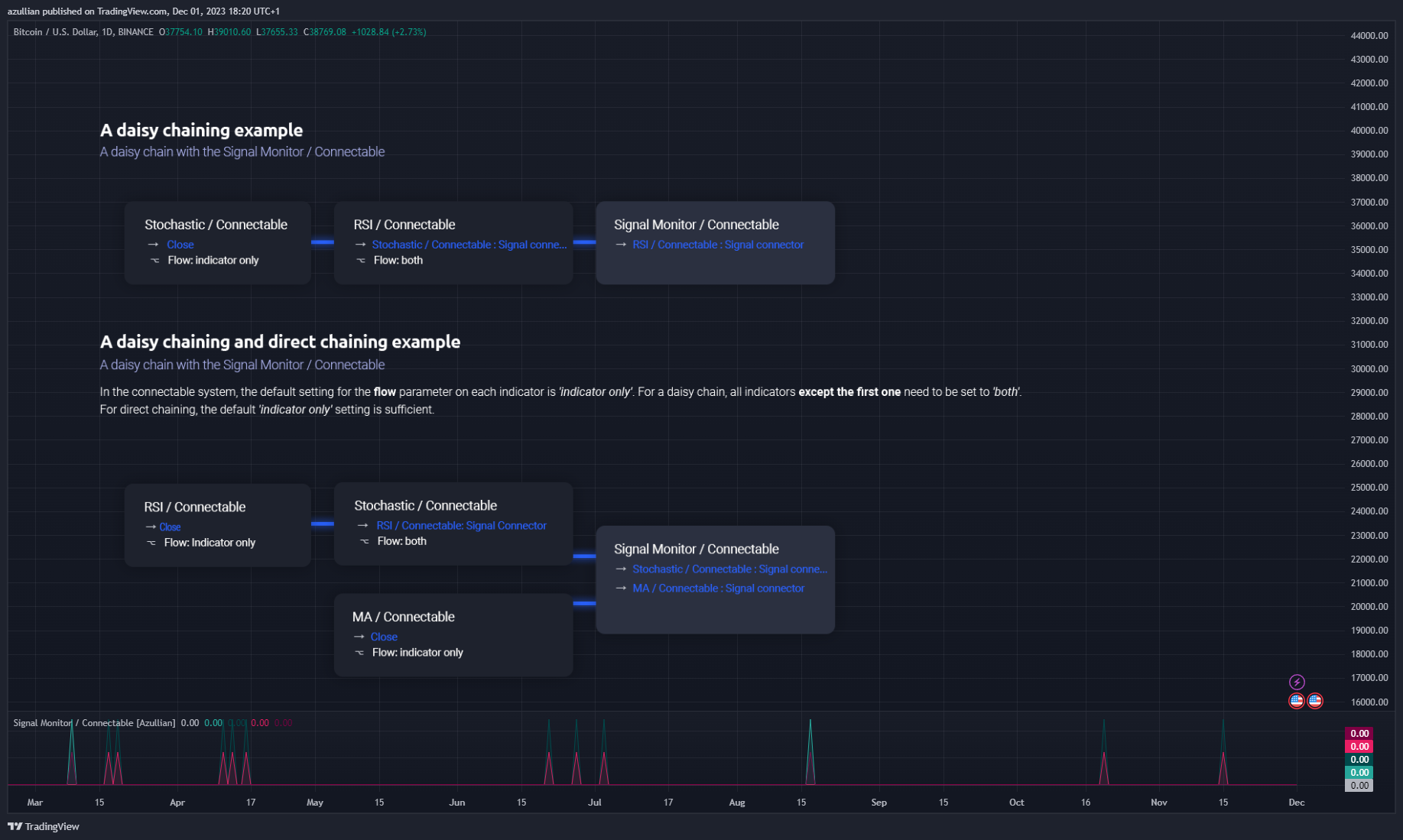
Task: Click the 'except the first one' bold text
Action: (x=849, y=392)
